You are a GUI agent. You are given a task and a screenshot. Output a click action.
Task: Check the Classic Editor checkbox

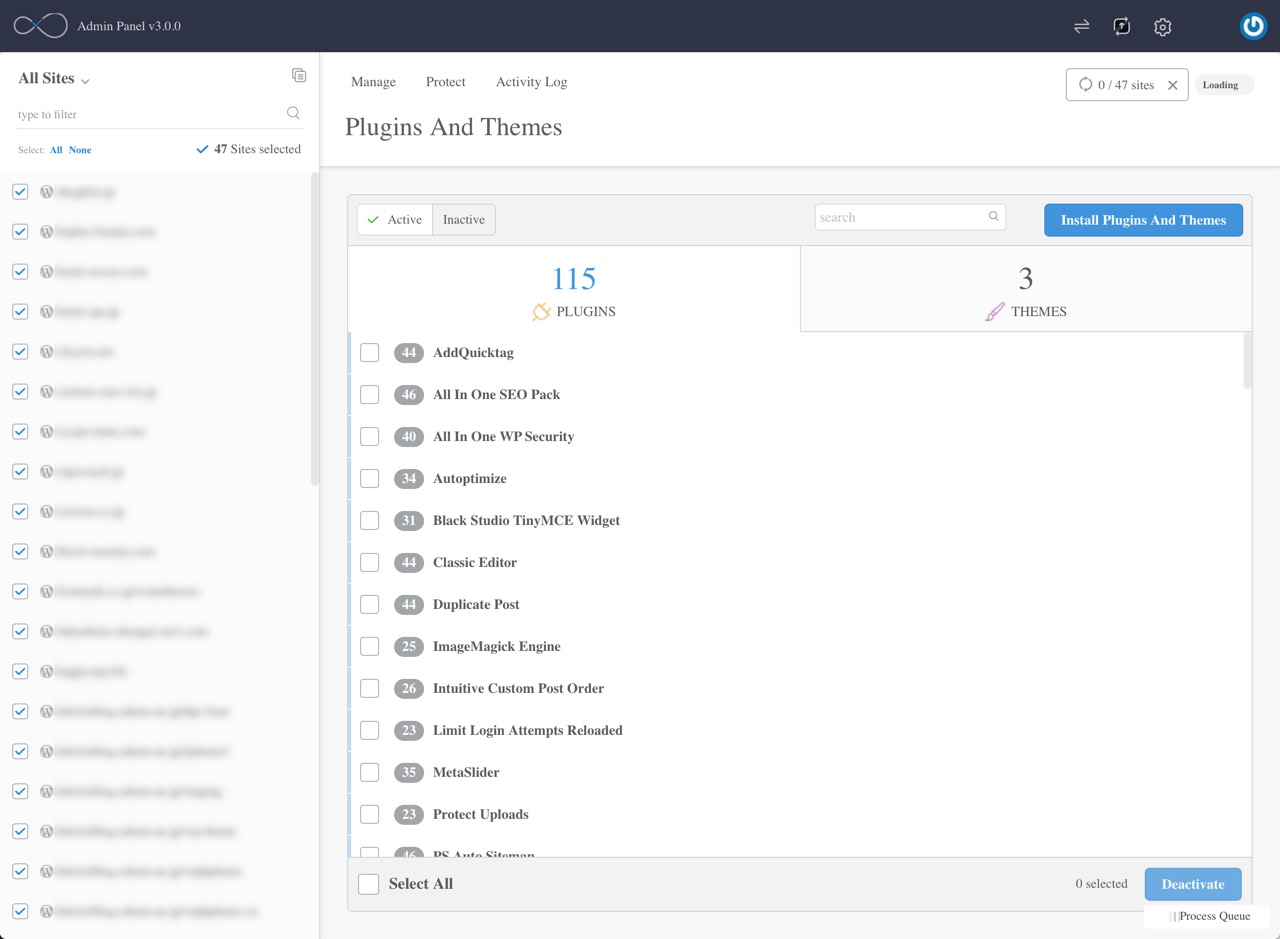[370, 562]
